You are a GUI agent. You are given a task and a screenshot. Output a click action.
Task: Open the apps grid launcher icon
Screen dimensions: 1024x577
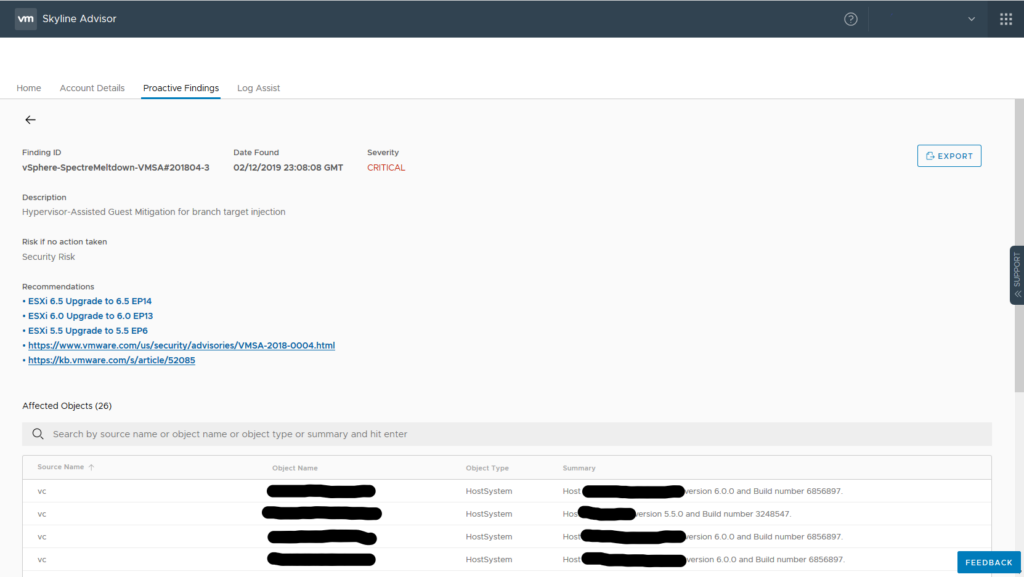point(1006,19)
